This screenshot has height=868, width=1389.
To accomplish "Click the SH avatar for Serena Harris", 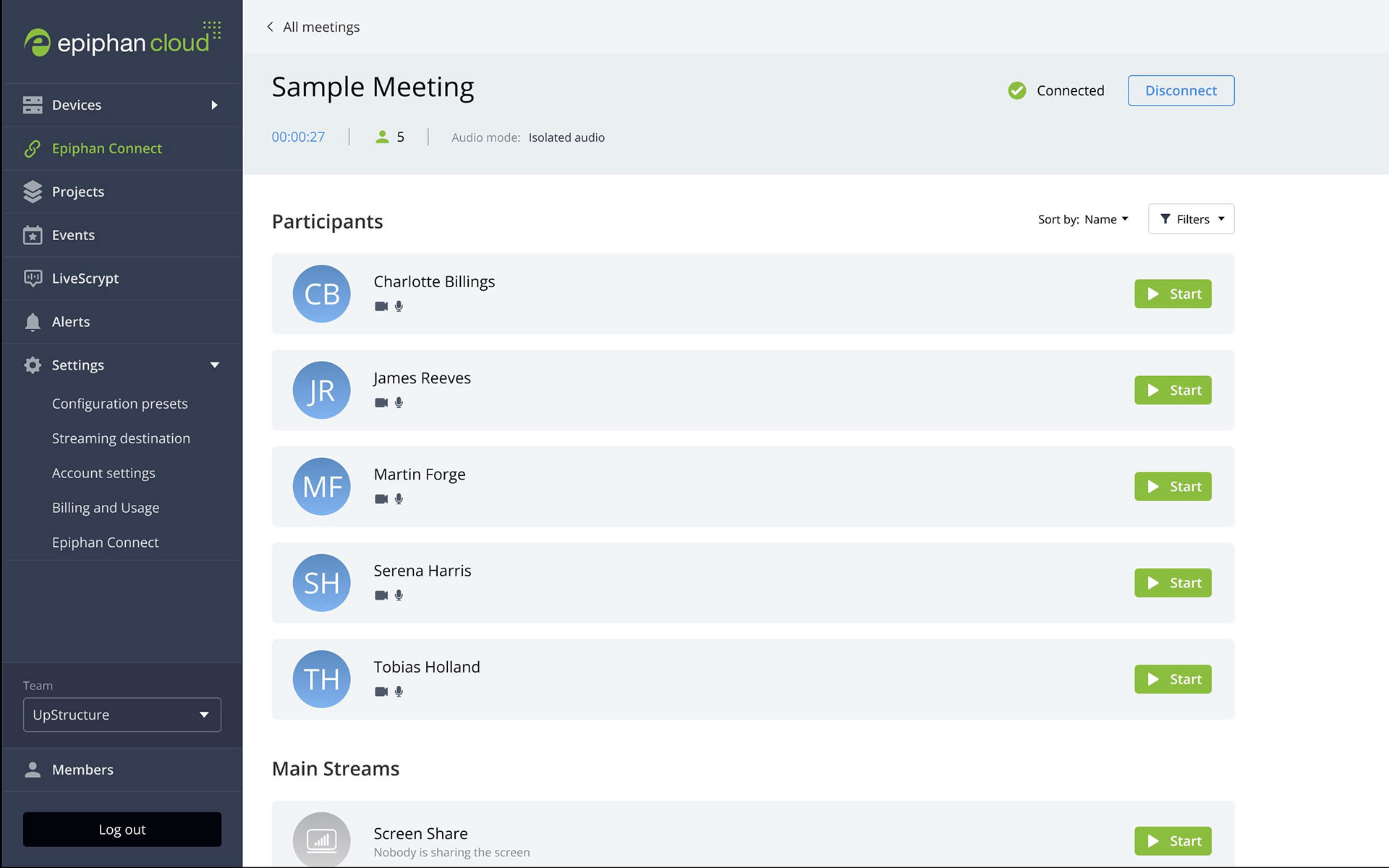I will tap(321, 582).
